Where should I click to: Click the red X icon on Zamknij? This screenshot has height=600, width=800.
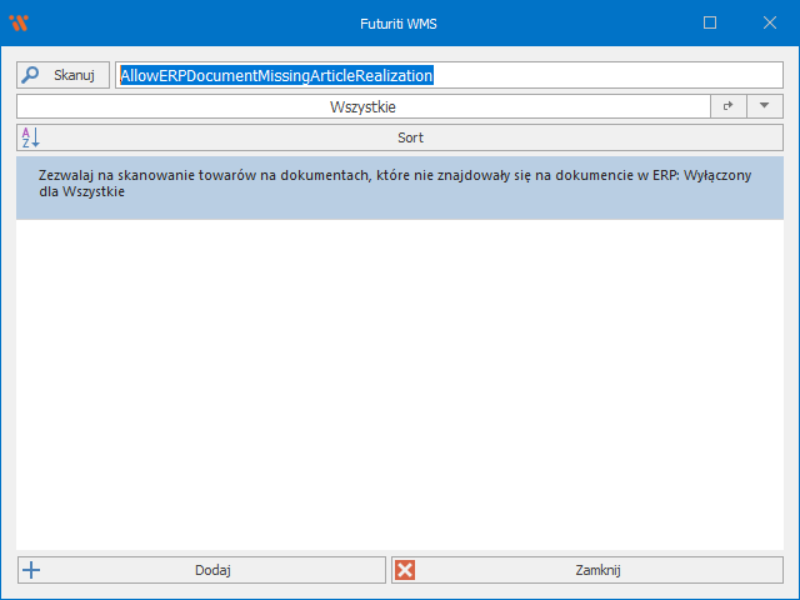(x=405, y=570)
